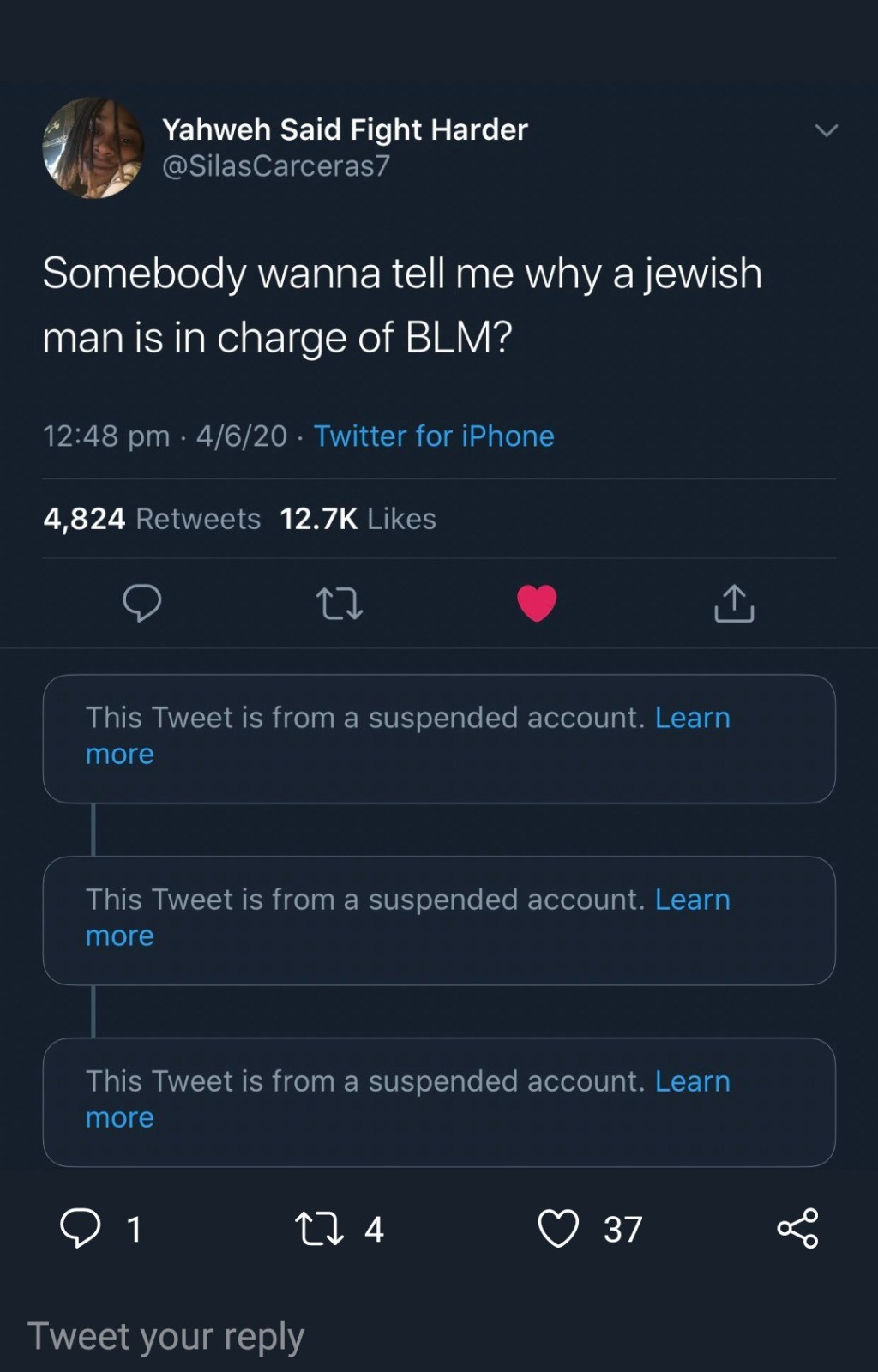This screenshot has width=878, height=1372.
Task: Tap the reply speech bubble under the main tweet
Action: tap(142, 603)
